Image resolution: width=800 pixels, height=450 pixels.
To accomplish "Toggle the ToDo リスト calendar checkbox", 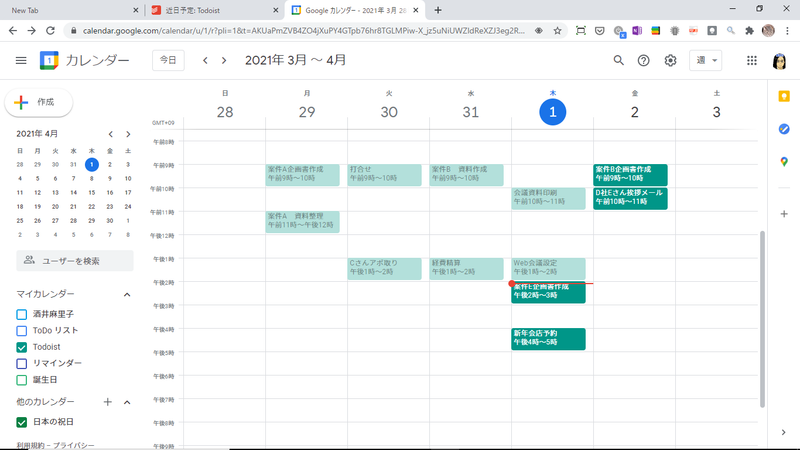I will coord(21,331).
